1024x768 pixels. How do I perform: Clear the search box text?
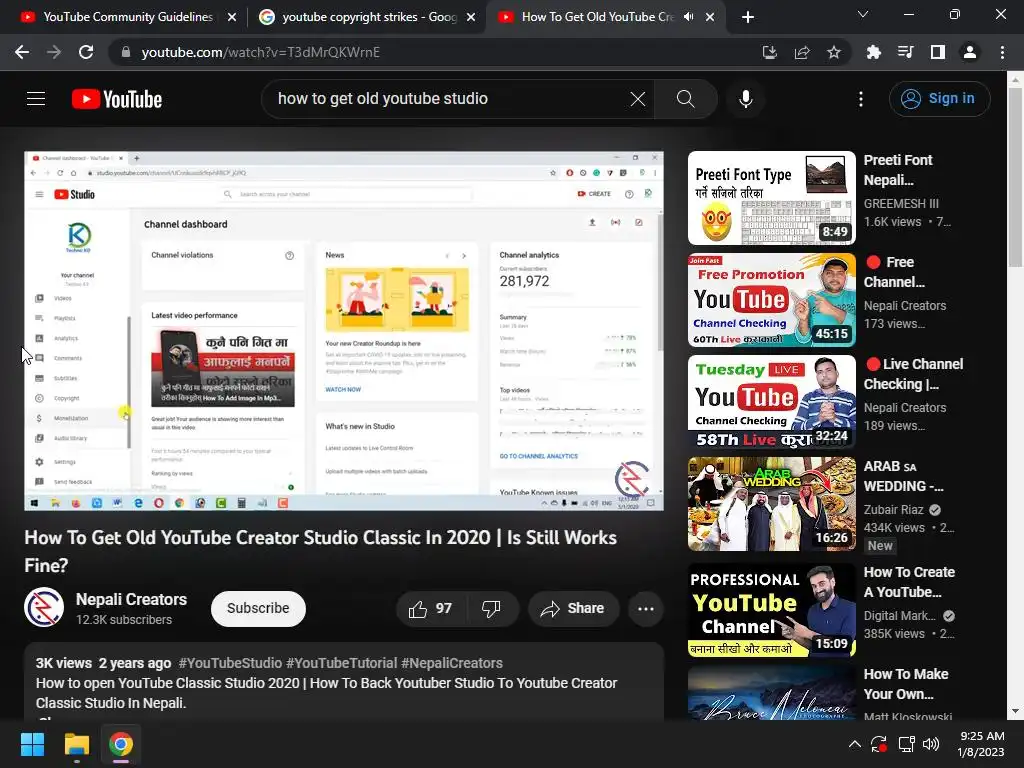coord(637,99)
